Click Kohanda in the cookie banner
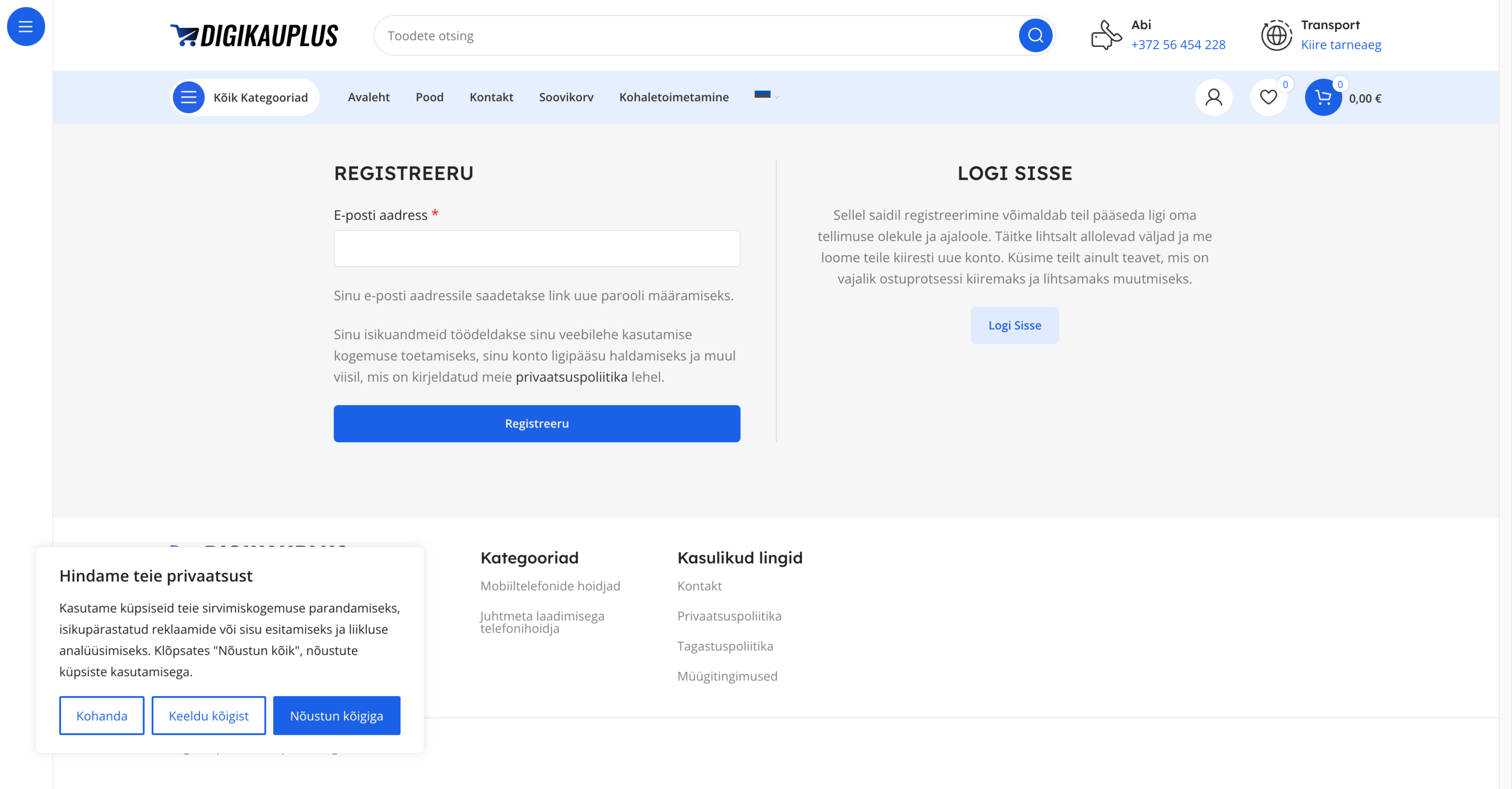 101,716
